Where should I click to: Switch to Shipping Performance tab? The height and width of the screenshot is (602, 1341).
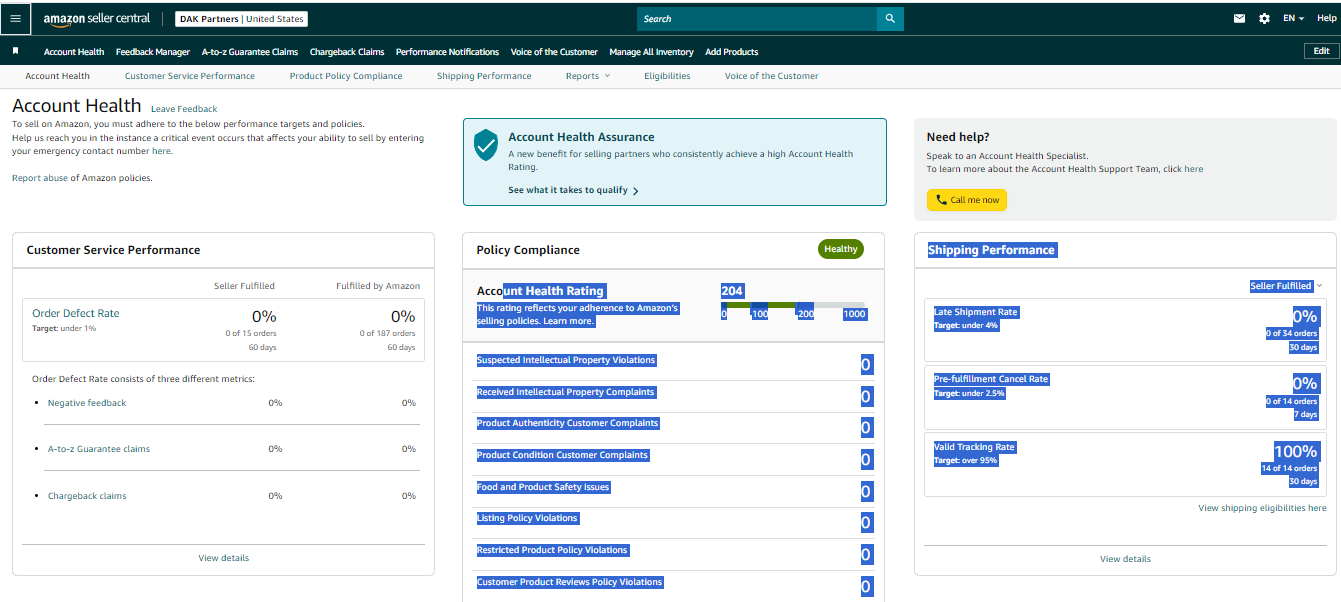[484, 76]
